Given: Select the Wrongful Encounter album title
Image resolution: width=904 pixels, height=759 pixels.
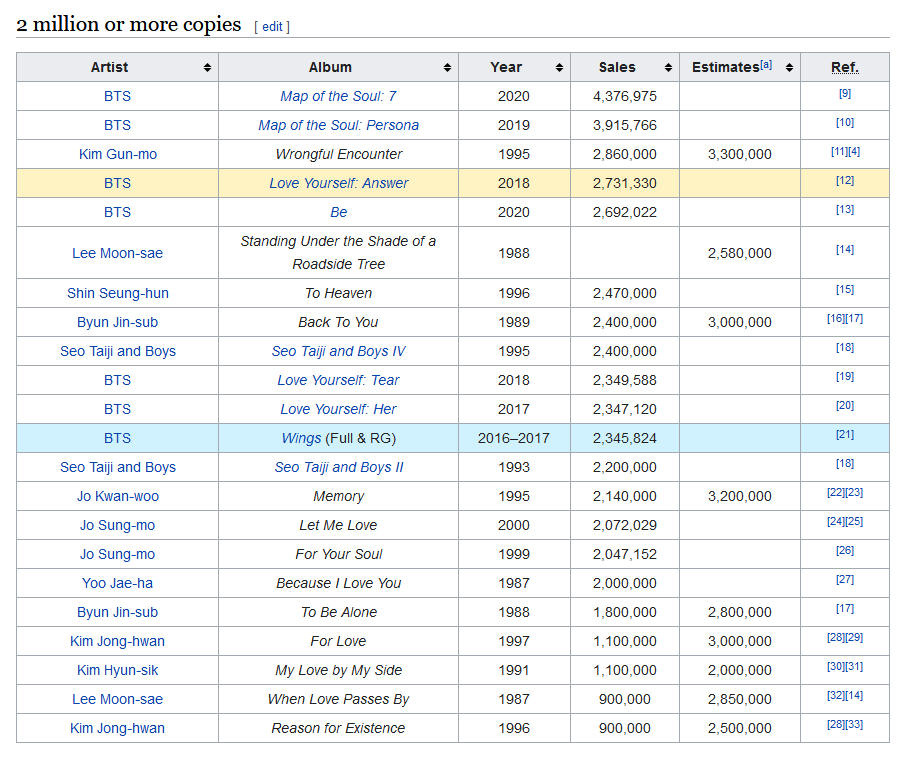Looking at the screenshot, I should (338, 154).
